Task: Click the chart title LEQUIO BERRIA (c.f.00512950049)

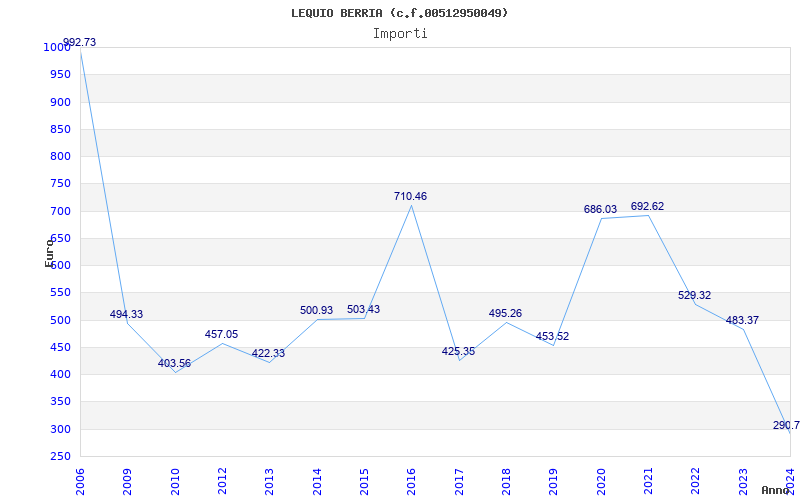Action: (x=399, y=13)
